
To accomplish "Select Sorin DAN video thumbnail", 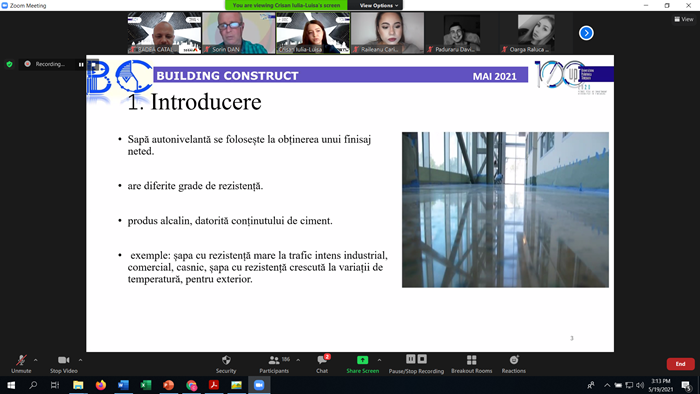I will point(239,33).
